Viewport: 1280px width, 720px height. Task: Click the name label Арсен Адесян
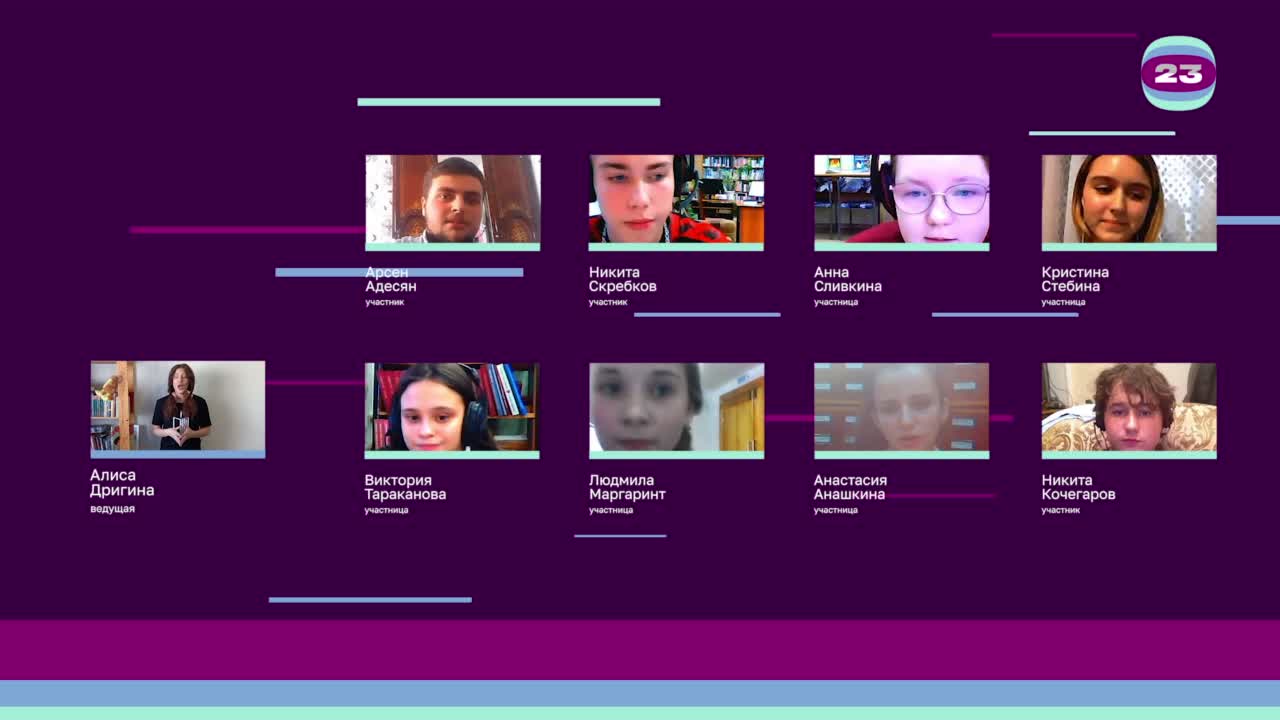point(391,279)
